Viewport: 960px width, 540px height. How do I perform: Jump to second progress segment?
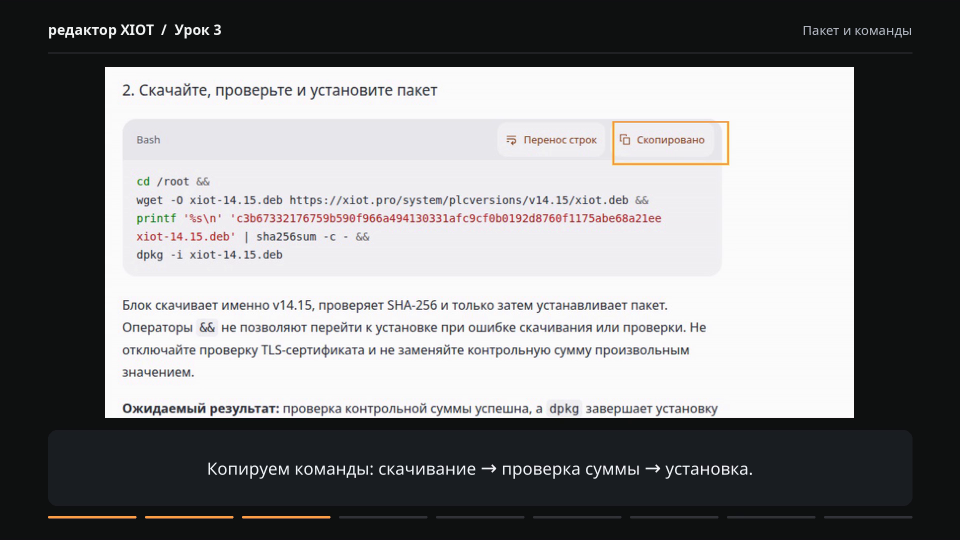click(x=189, y=517)
